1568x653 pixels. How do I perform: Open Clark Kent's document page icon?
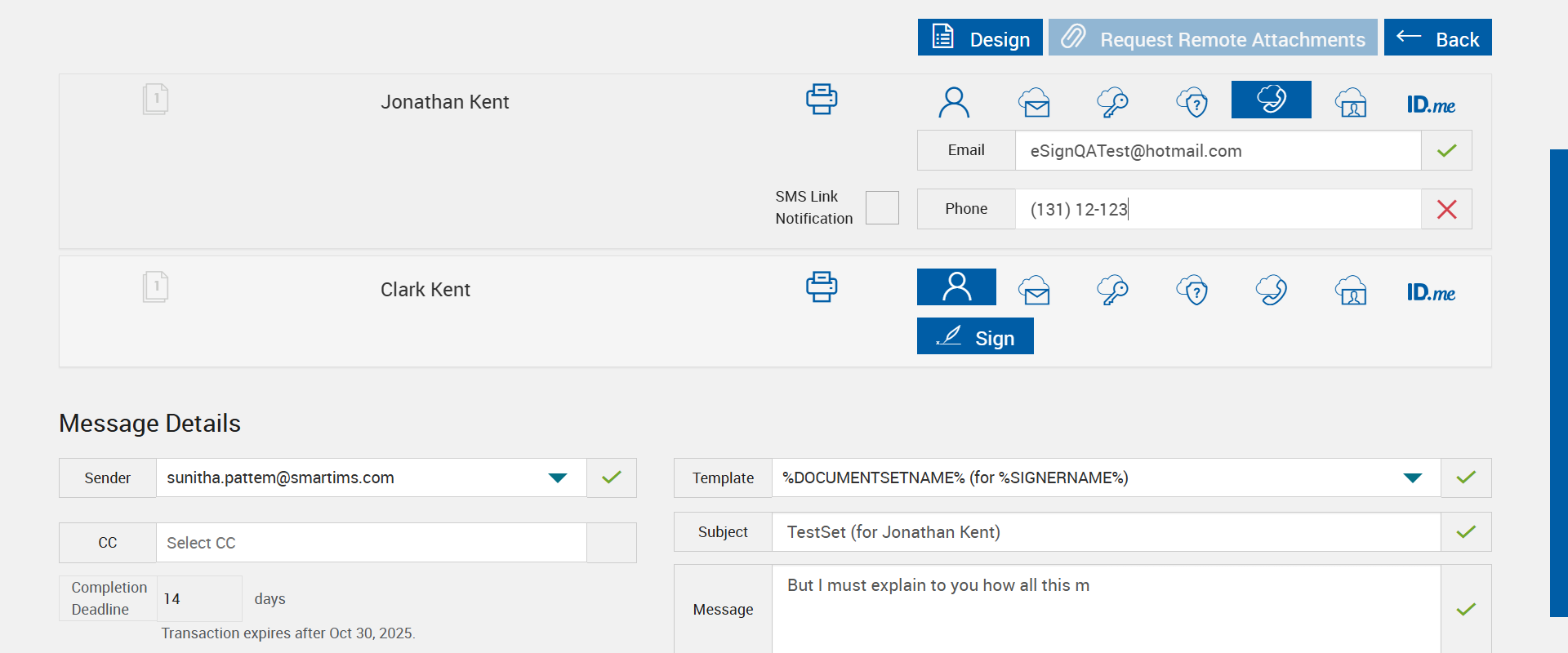coord(155,287)
